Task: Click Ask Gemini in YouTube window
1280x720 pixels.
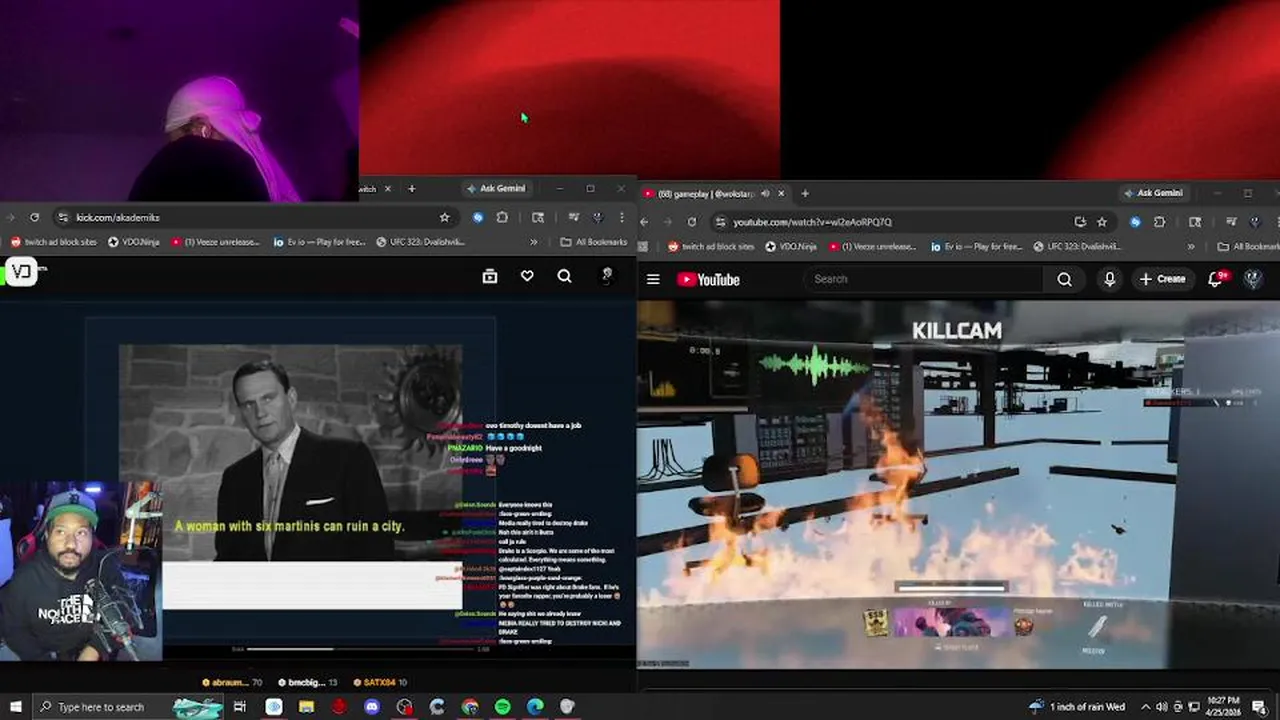Action: pos(1154,193)
